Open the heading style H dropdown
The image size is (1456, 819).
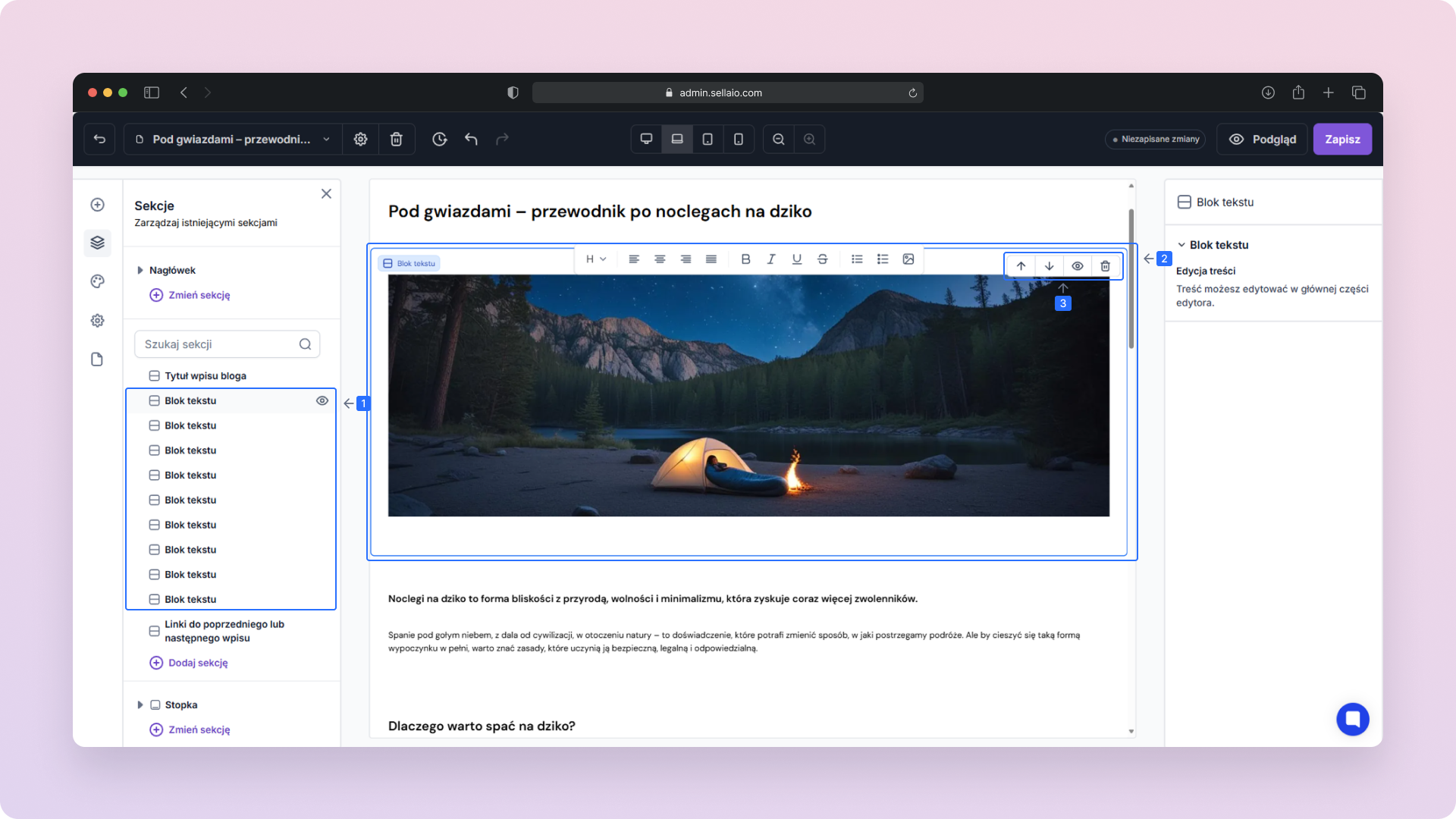click(x=595, y=259)
